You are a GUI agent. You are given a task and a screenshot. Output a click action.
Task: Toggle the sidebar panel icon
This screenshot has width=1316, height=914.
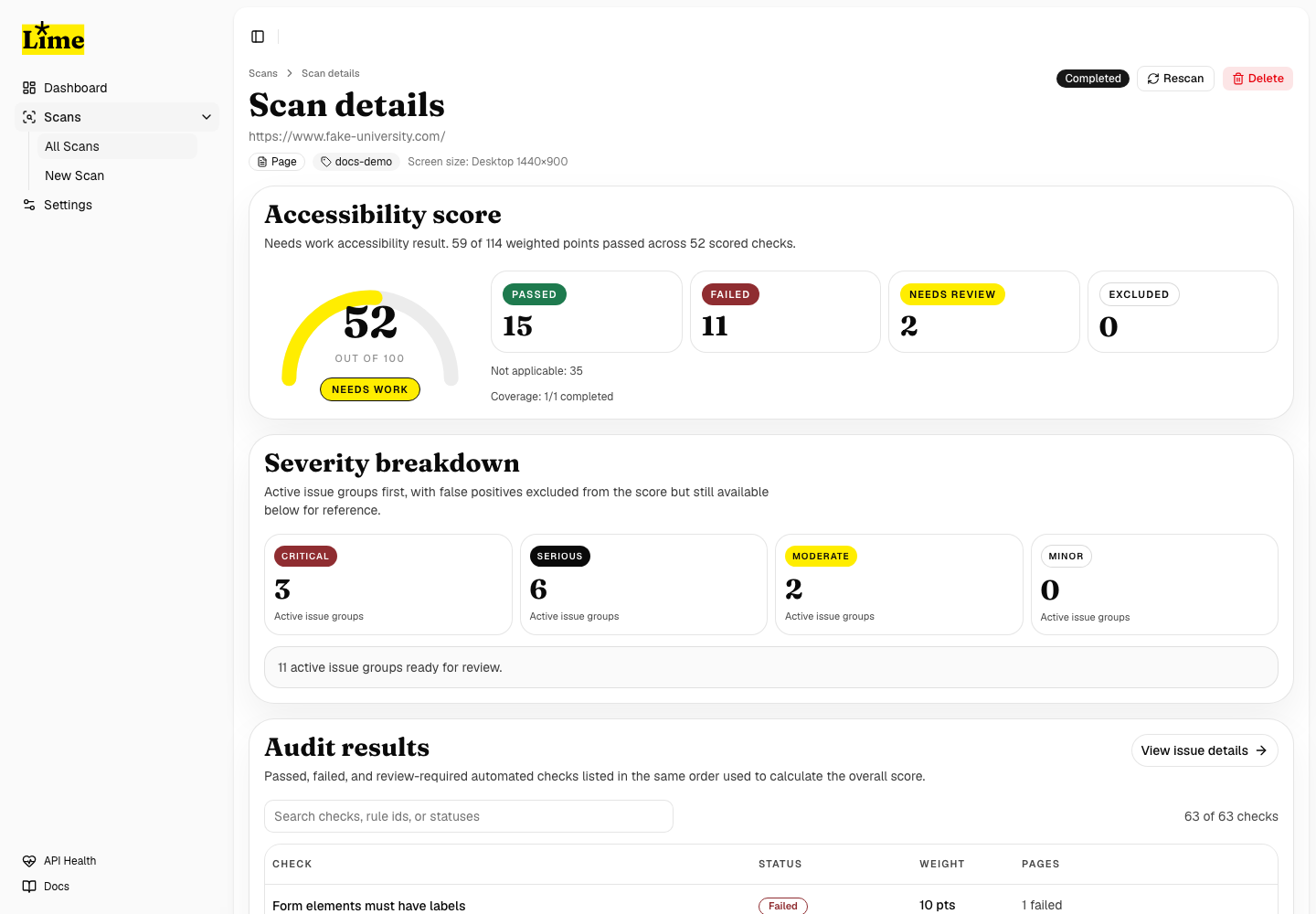pyautogui.click(x=258, y=37)
